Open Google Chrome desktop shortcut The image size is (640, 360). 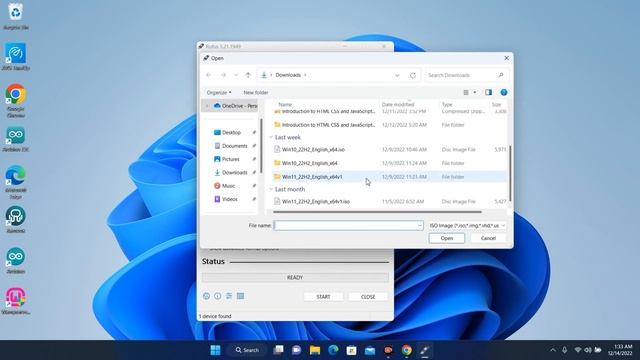coord(16,101)
